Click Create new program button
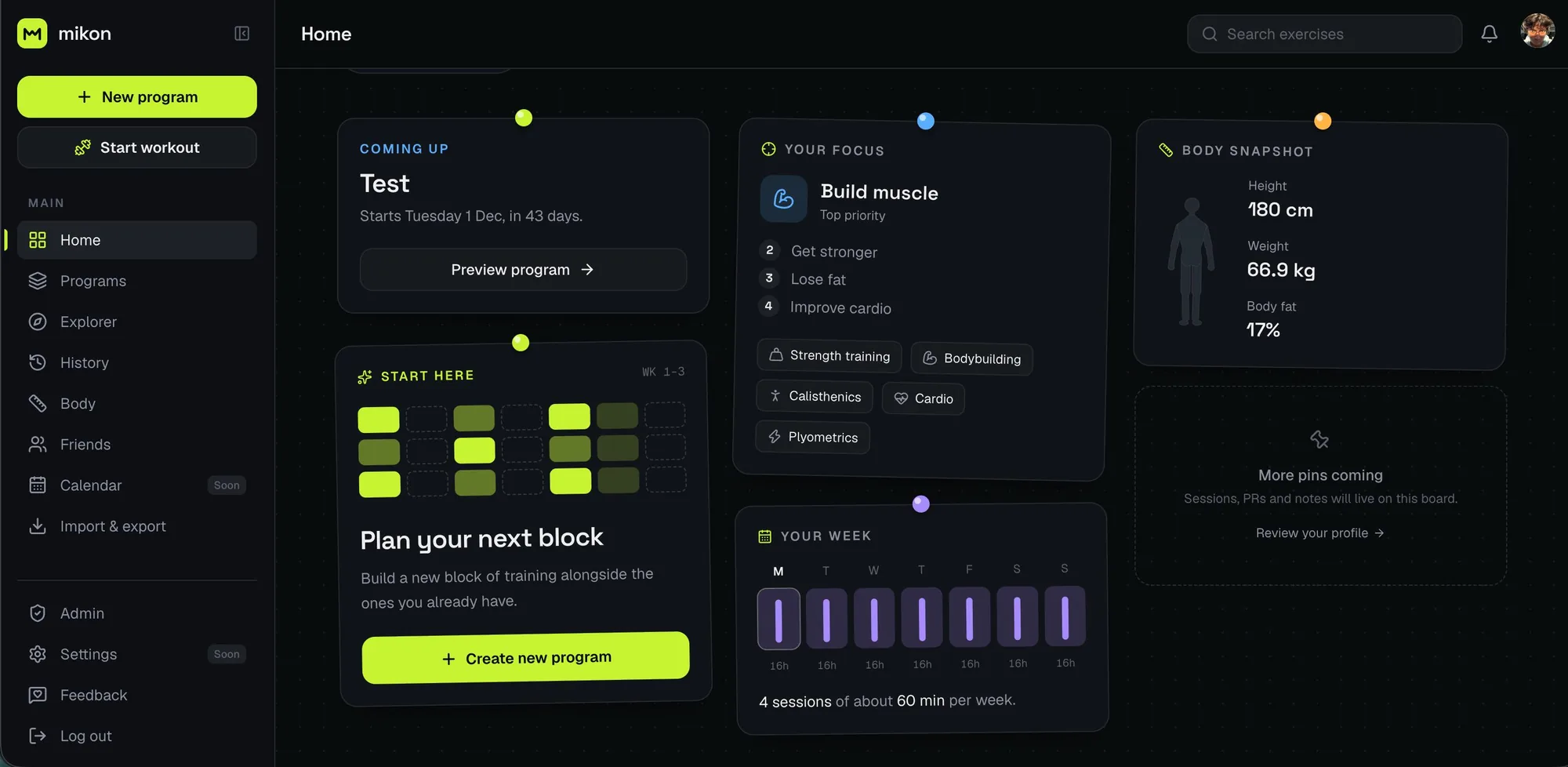 coord(526,657)
